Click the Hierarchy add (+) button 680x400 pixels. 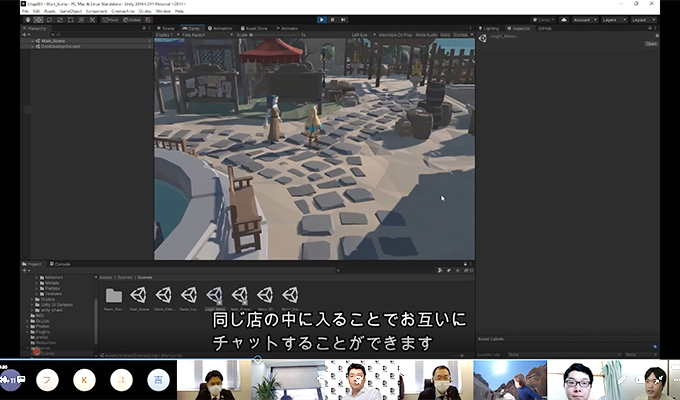(x=26, y=35)
